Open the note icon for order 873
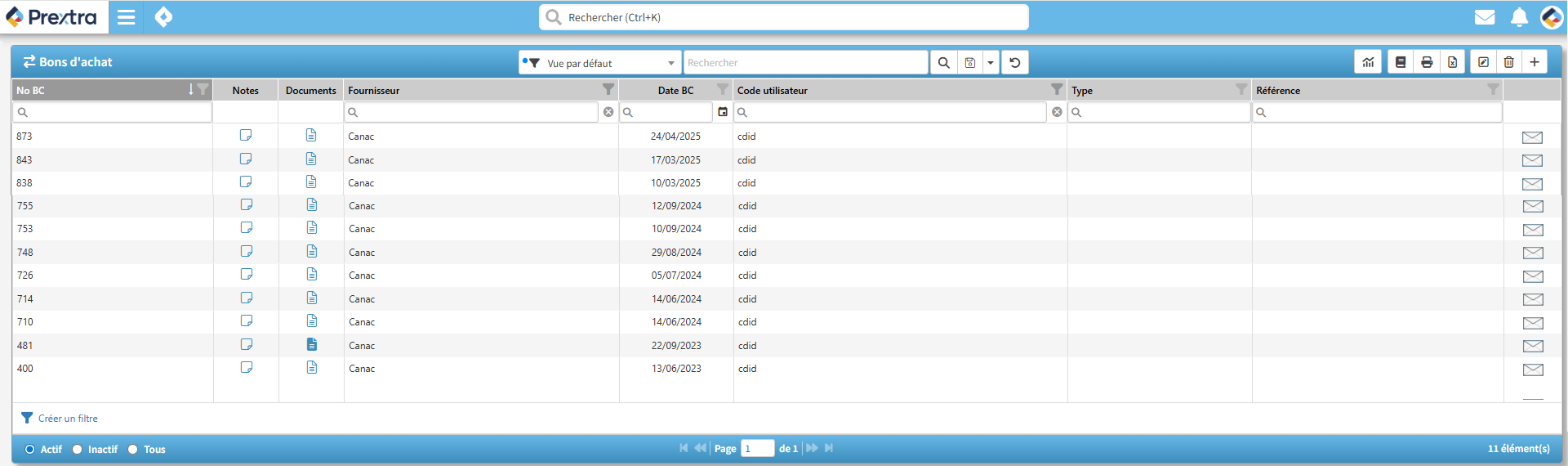 click(246, 136)
